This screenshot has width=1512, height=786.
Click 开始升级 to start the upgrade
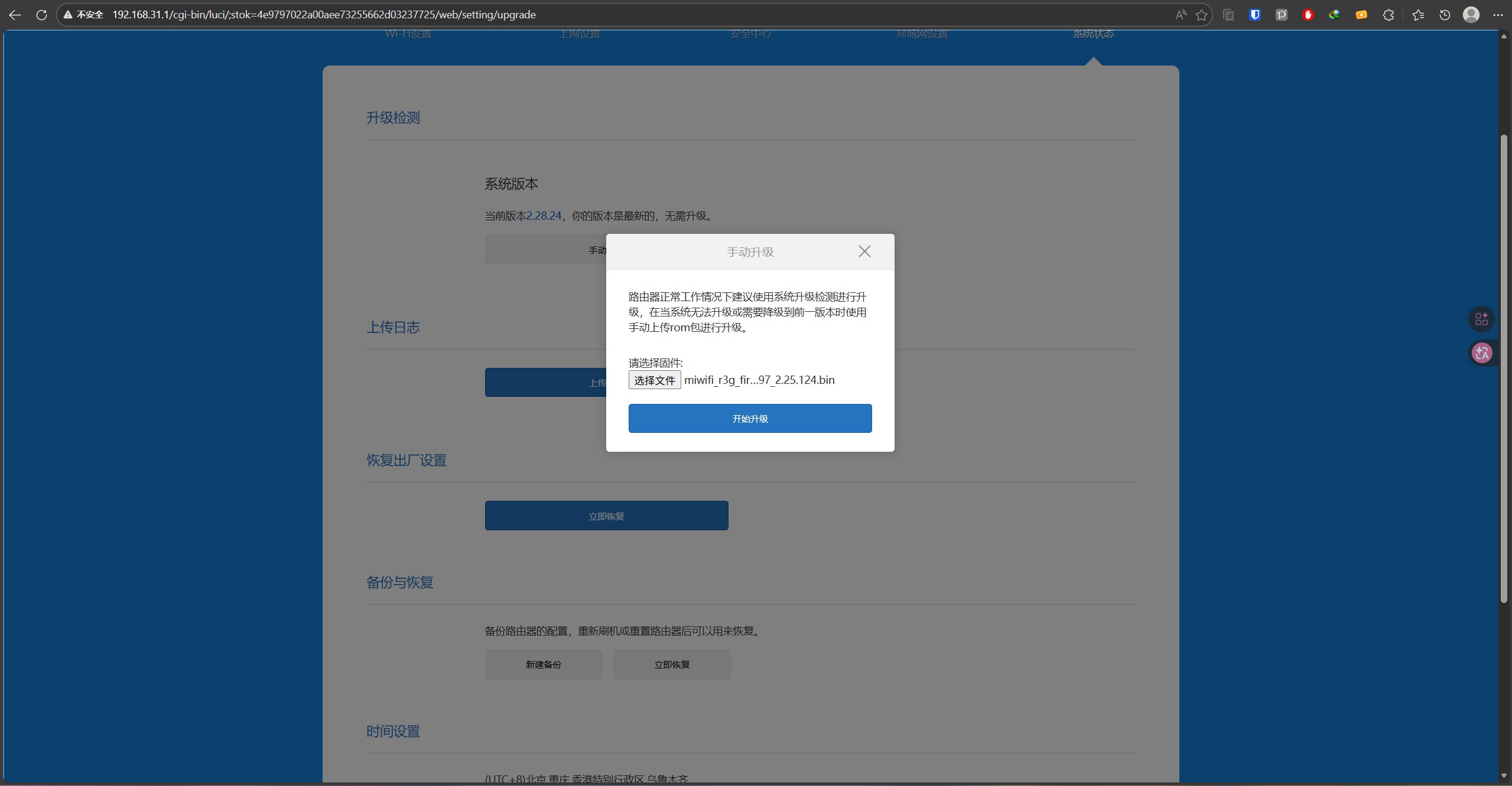(750, 419)
